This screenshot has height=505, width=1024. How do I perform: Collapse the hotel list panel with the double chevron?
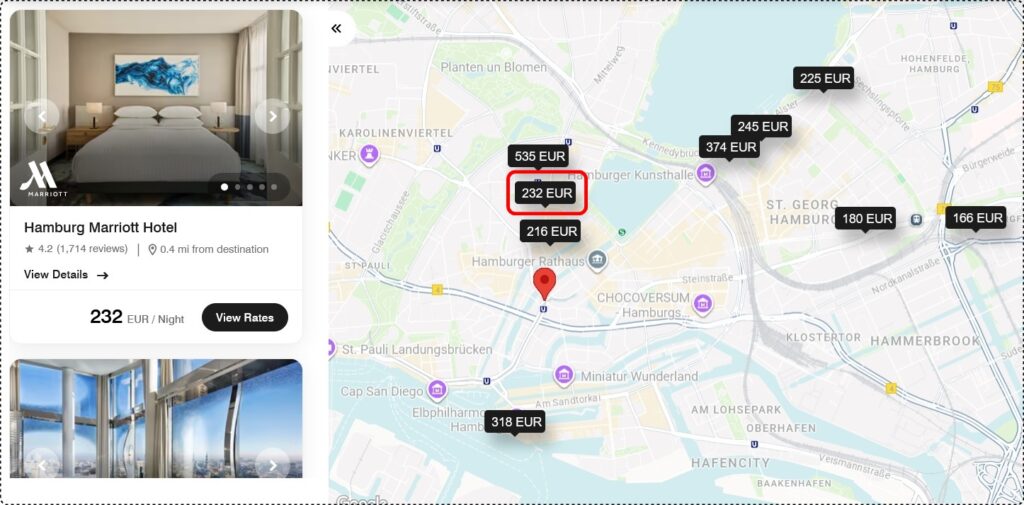pyautogui.click(x=336, y=28)
